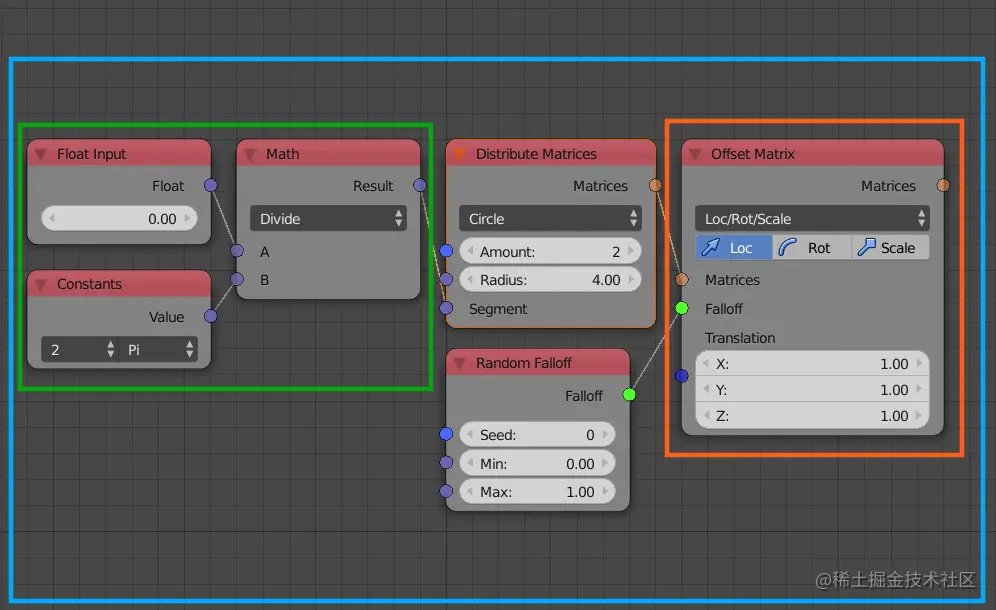
Task: Increase Amount with its right arrow
Action: tap(631, 251)
